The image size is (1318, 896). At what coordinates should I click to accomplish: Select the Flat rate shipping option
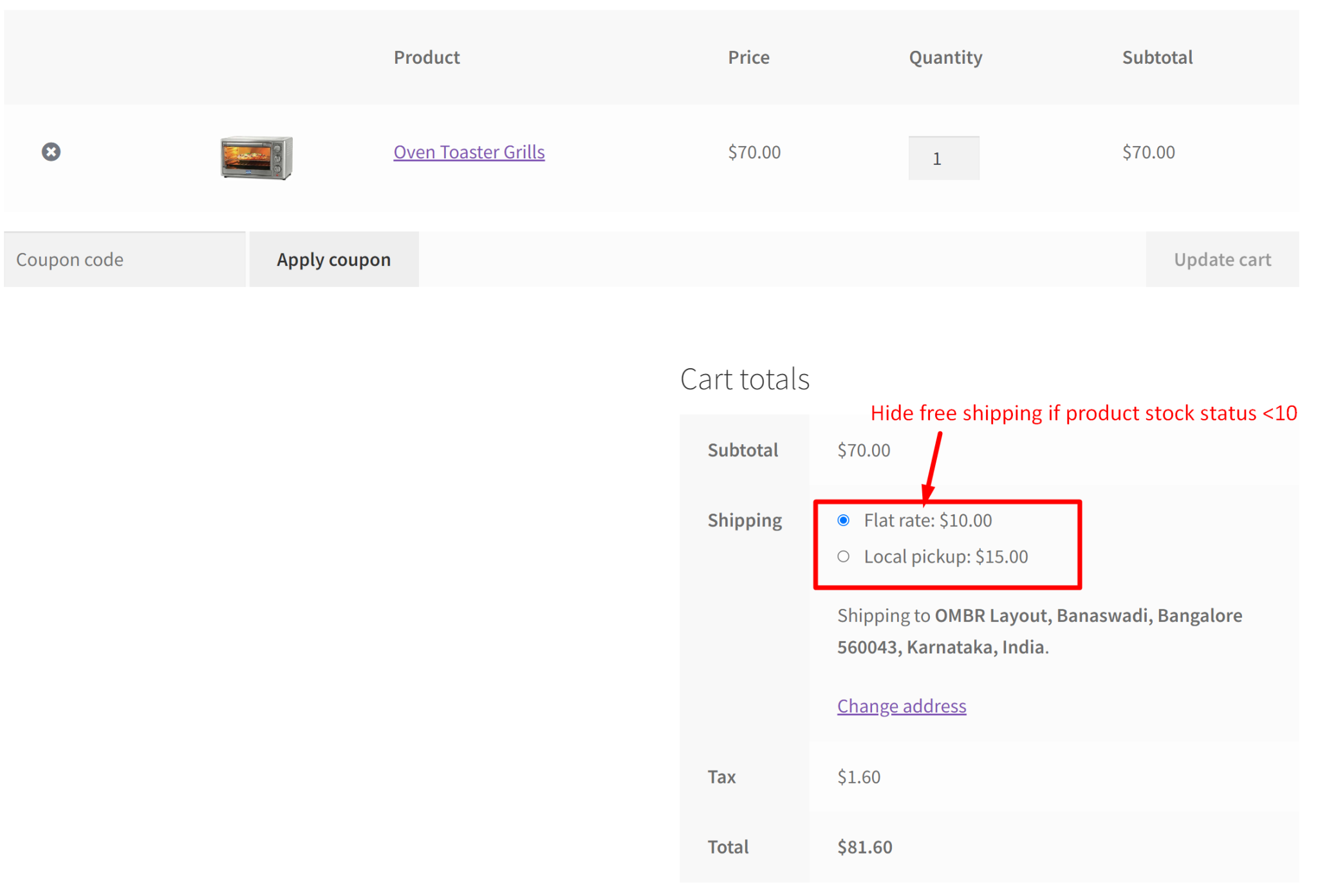point(843,520)
